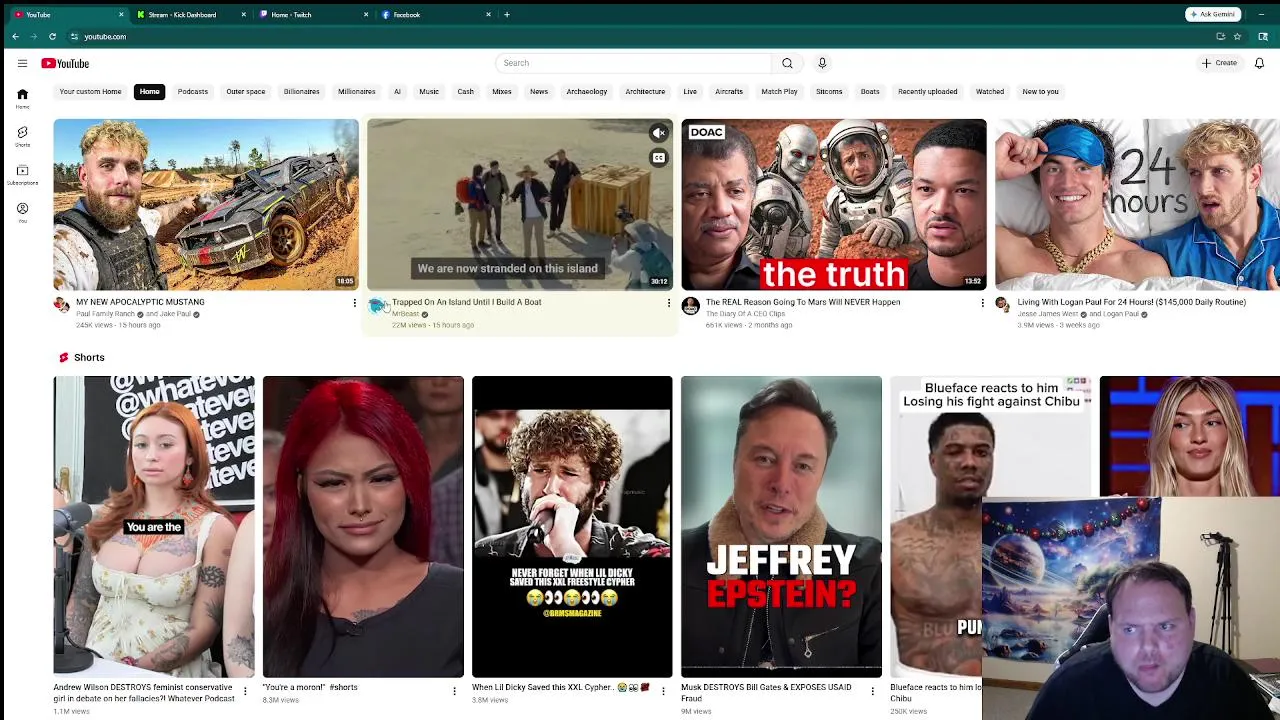Open the You sidebar icon
The width and height of the screenshot is (1280, 720).
[22, 213]
